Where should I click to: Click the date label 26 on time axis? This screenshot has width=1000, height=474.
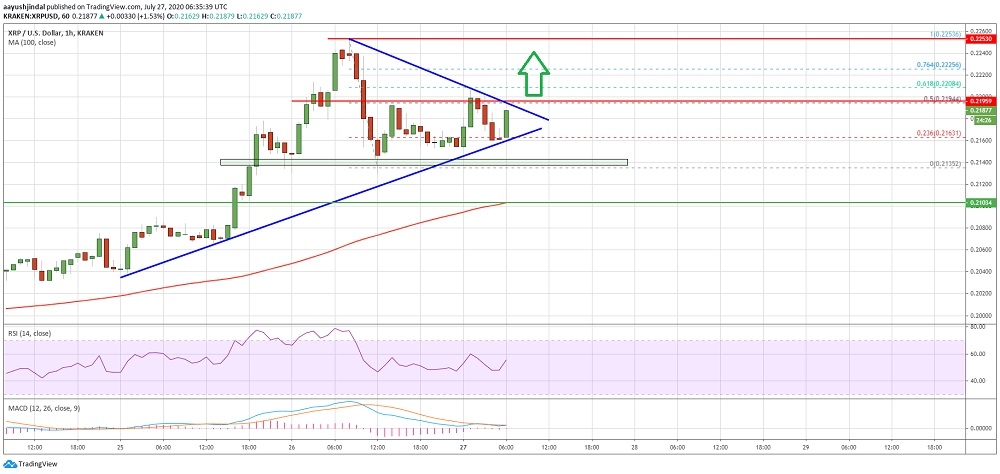coord(291,449)
